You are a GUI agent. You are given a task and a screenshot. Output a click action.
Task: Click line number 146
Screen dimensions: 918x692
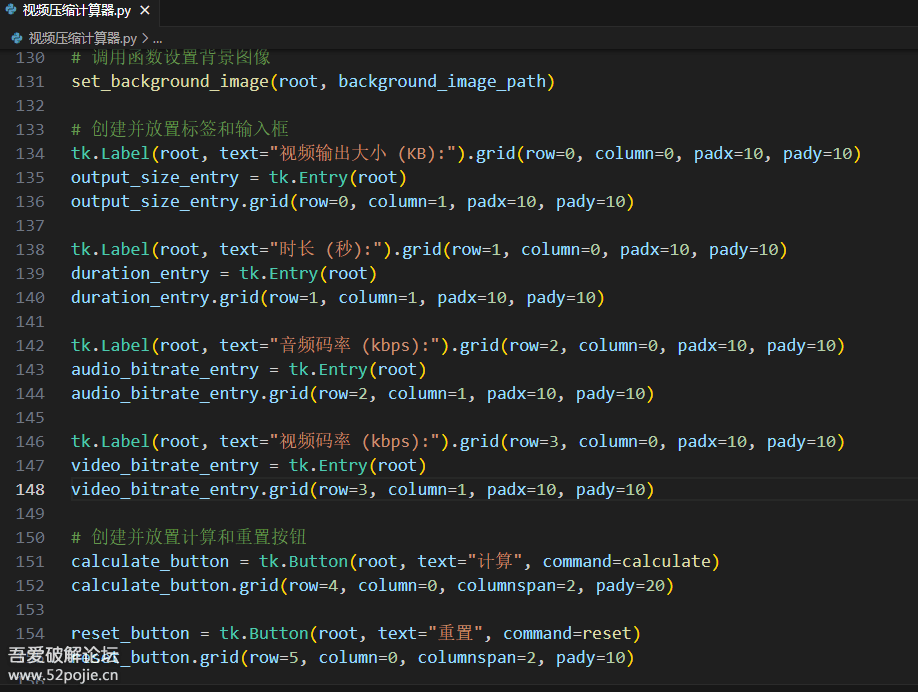point(30,441)
